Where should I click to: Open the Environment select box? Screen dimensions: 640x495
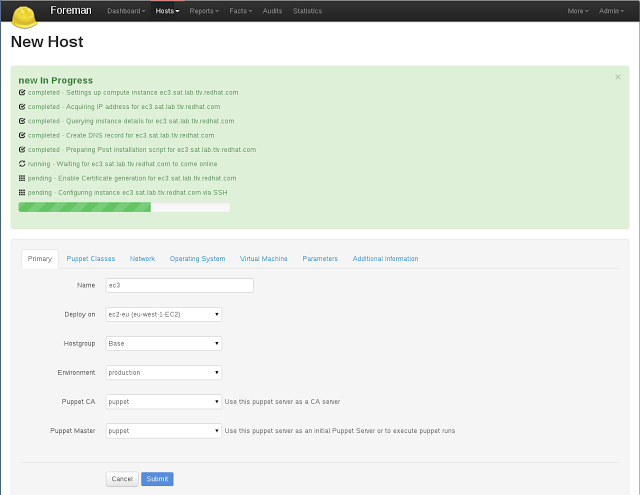click(164, 373)
